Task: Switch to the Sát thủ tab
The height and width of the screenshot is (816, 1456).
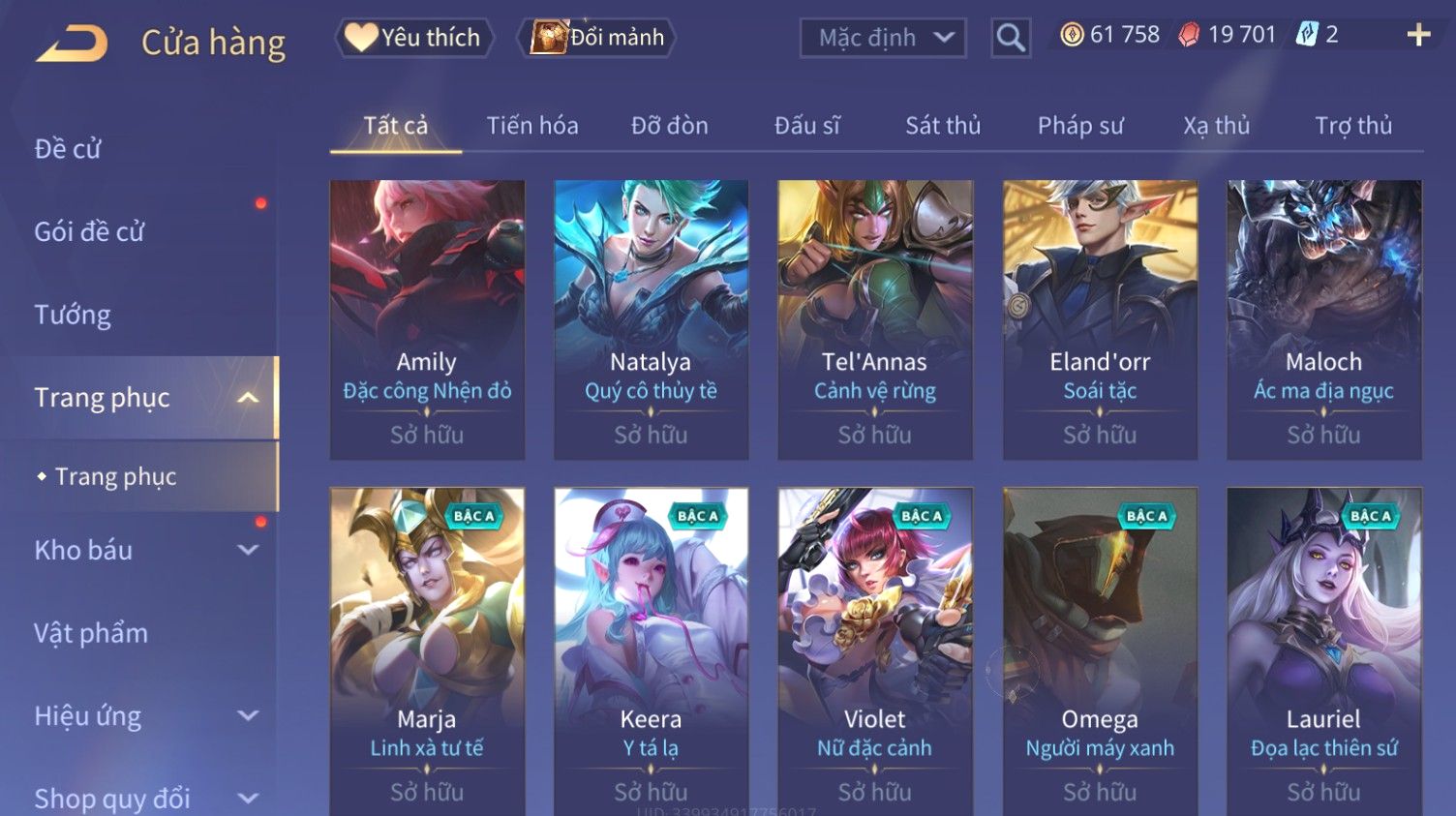Action: (943, 126)
